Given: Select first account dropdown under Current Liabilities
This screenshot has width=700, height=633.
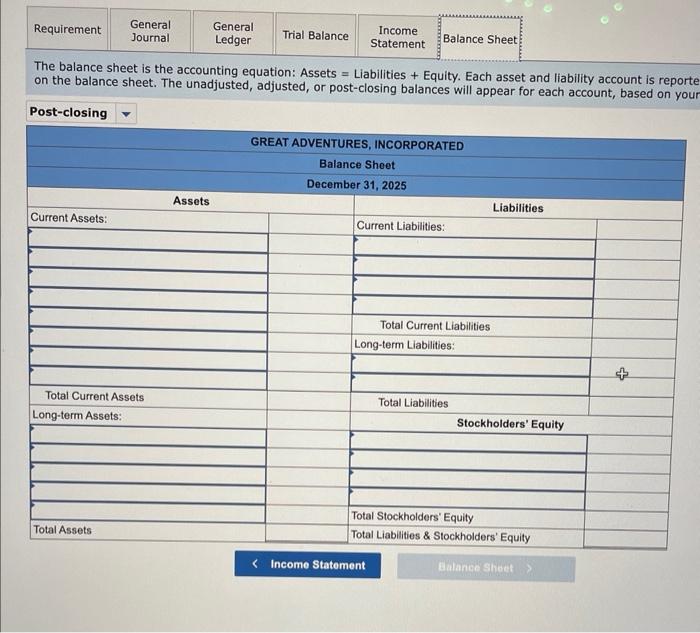Looking at the screenshot, I should (x=475, y=248).
